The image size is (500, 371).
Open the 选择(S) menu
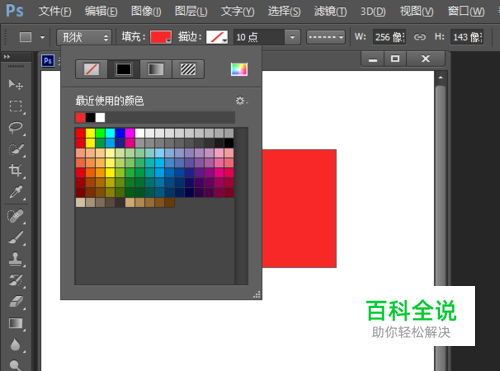[x=284, y=11]
